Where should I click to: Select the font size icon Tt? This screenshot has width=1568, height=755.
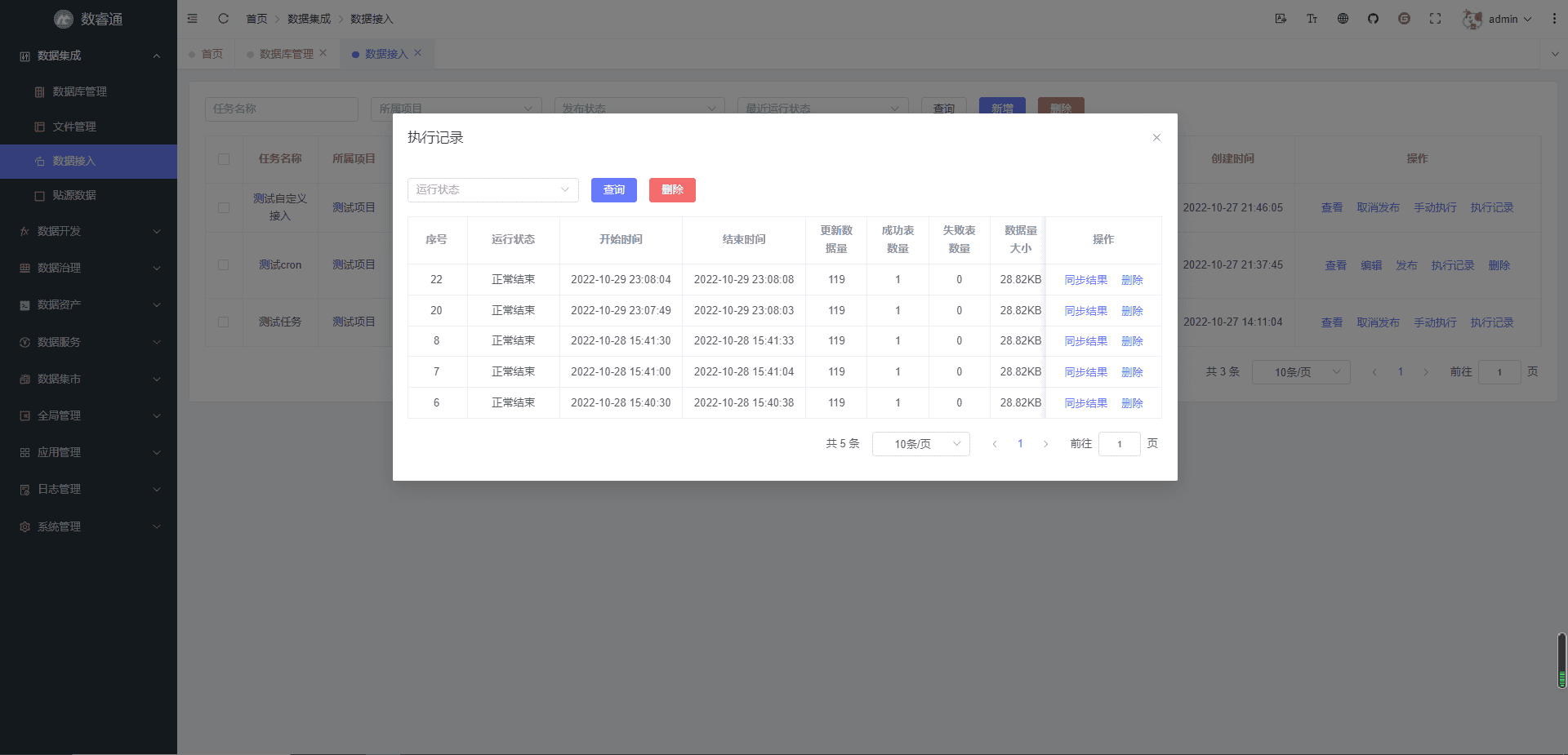pyautogui.click(x=1312, y=18)
